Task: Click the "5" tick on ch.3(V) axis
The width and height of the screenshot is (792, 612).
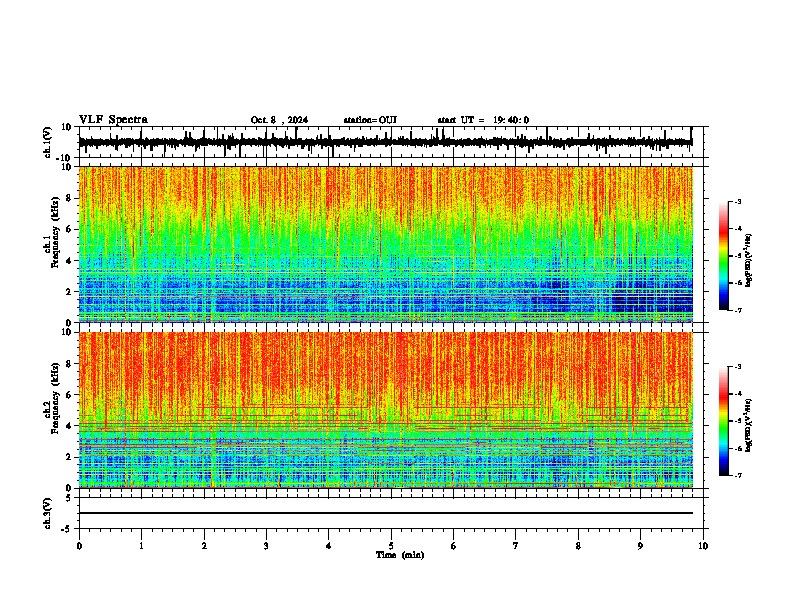Action: click(69, 497)
